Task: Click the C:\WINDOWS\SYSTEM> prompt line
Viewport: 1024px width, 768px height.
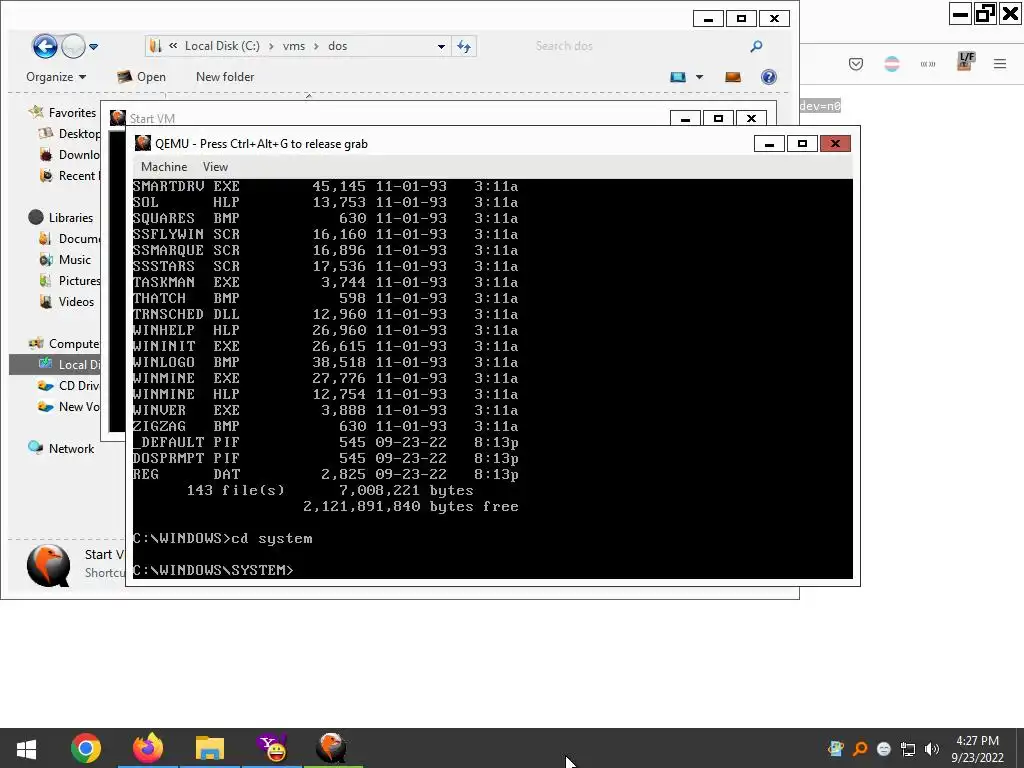Action: click(213, 570)
